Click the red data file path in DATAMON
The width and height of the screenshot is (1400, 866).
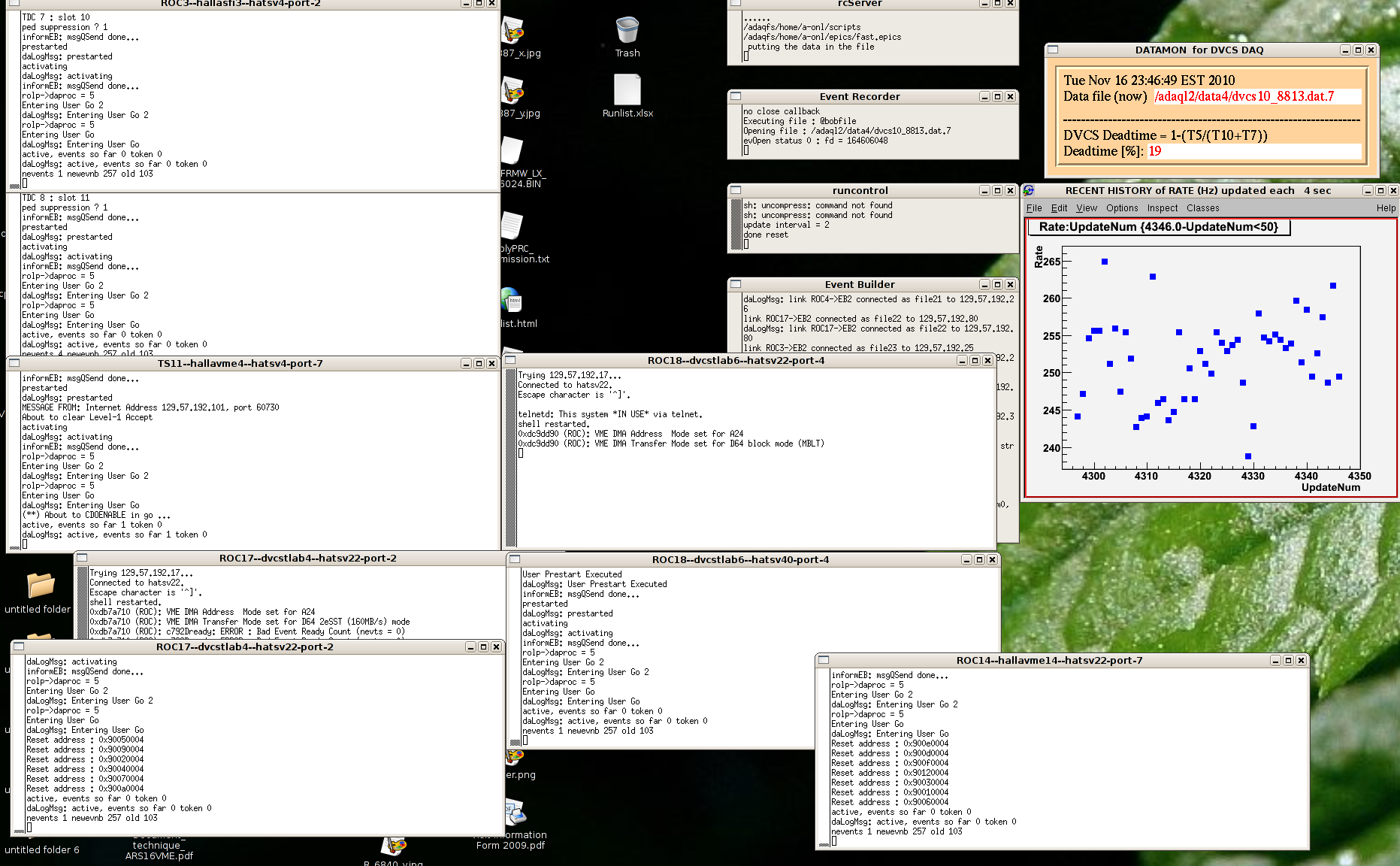coord(1244,96)
